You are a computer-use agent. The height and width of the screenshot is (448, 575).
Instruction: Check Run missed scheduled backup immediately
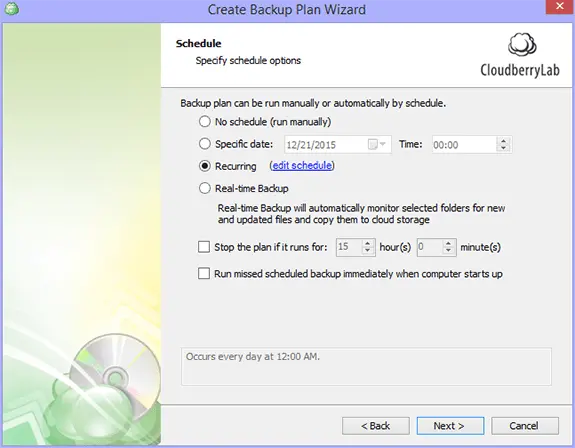tap(204, 273)
